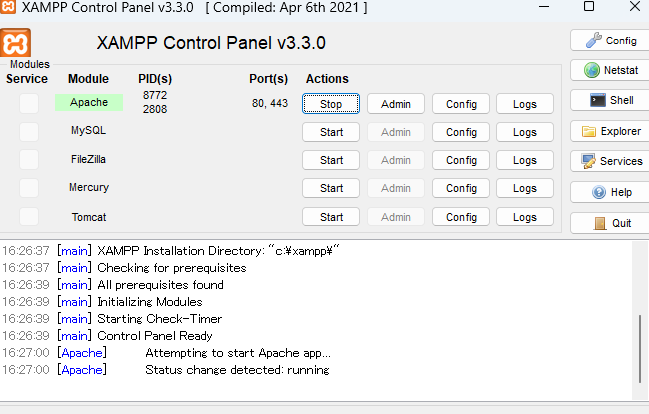Start the Tomcat module
This screenshot has width=649, height=414.
click(331, 217)
